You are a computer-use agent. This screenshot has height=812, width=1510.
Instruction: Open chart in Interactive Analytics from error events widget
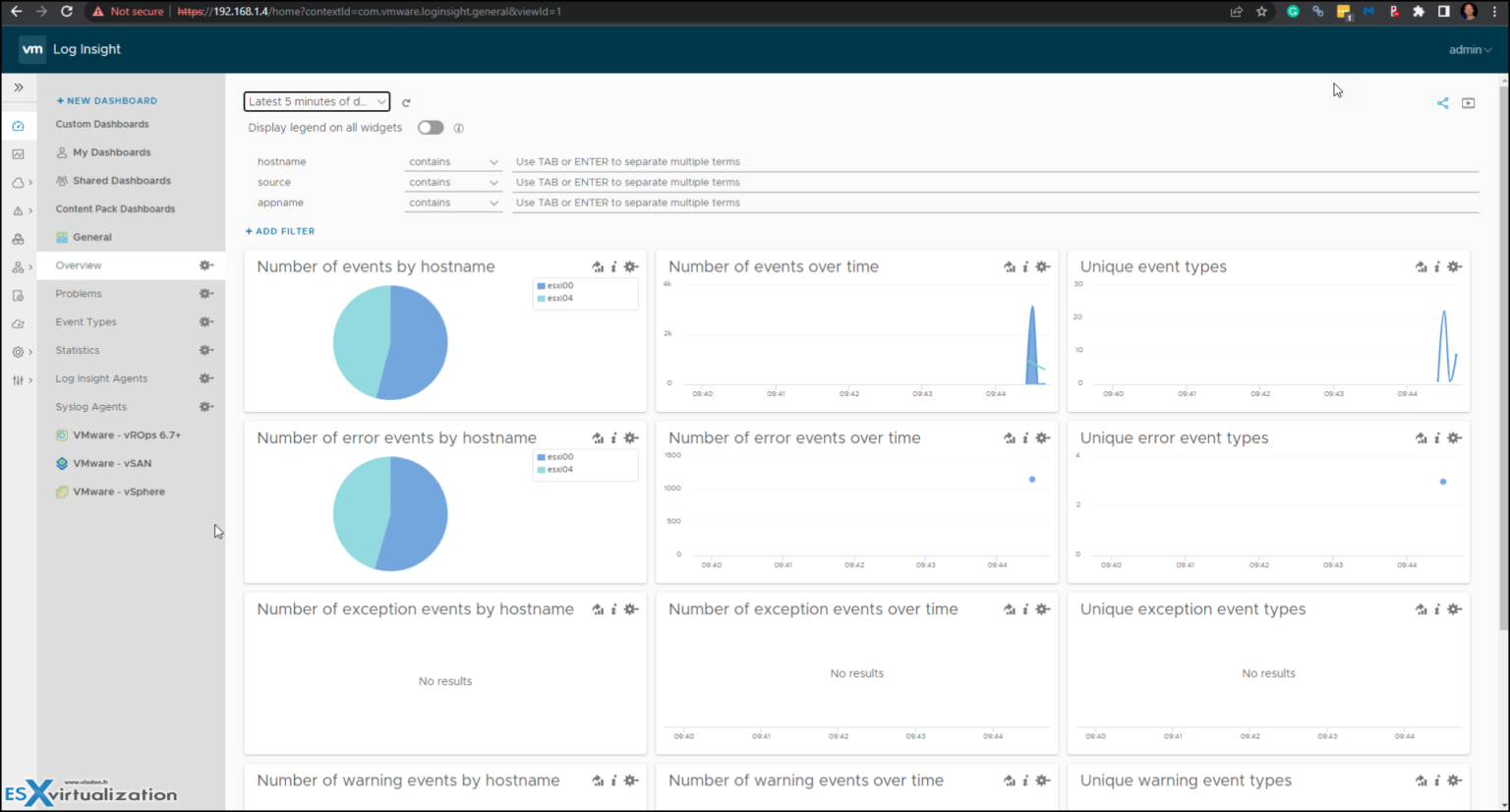click(598, 437)
